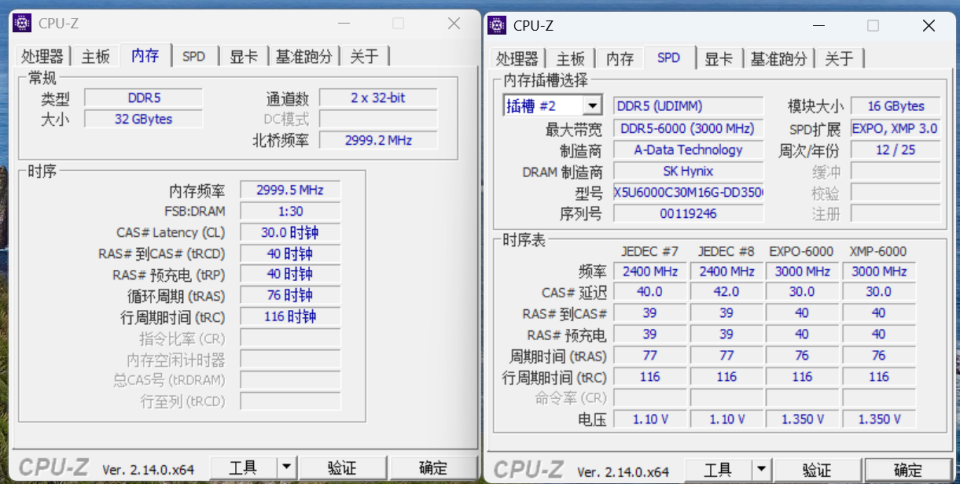Switch to 基准跑分 tab in right window

[x=779, y=59]
